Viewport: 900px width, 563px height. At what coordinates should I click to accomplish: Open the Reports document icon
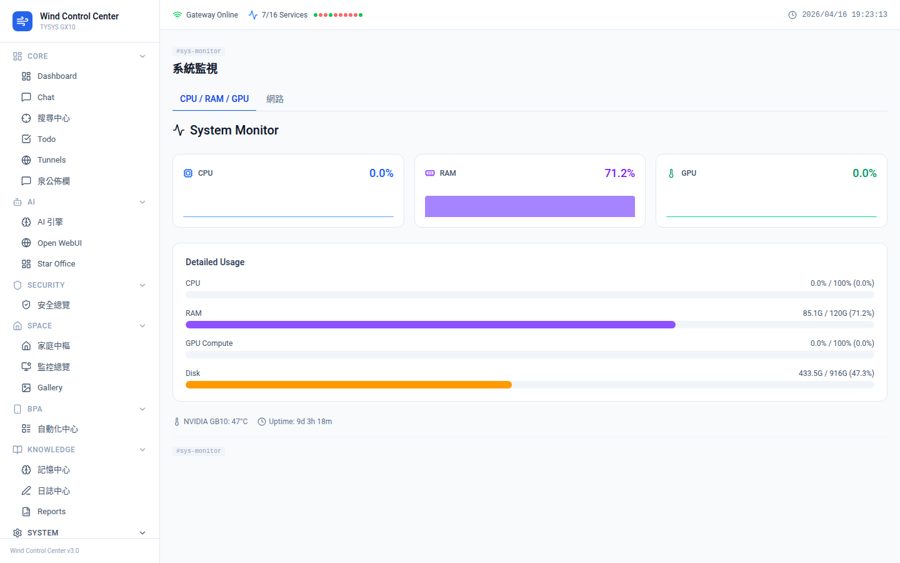26,512
